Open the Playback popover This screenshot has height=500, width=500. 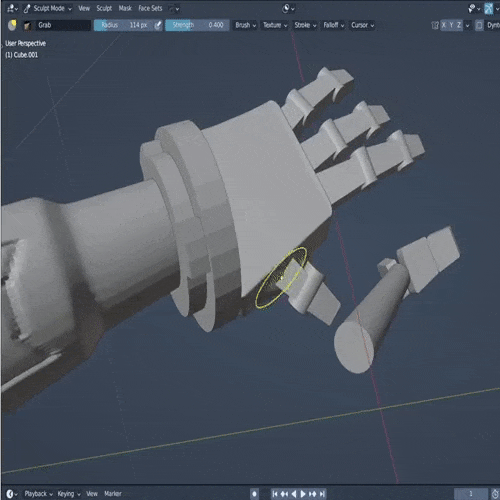[x=38, y=494]
